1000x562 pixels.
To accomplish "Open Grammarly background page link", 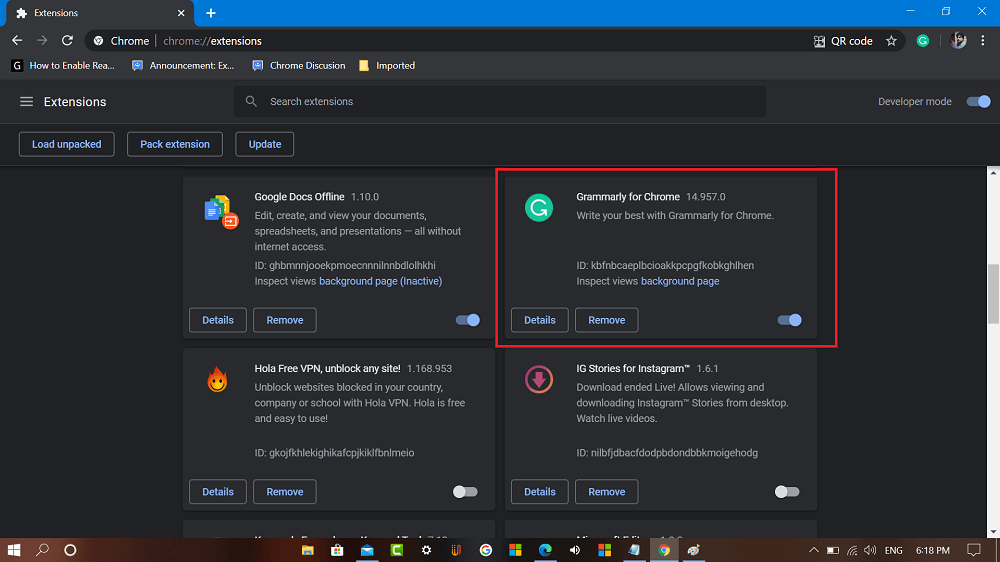I will pos(680,281).
